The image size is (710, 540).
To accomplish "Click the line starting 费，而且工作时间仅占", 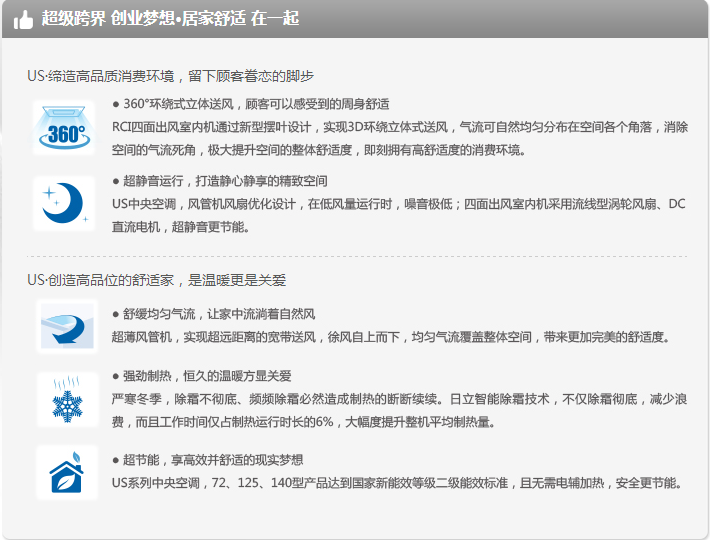I will coord(303,422).
